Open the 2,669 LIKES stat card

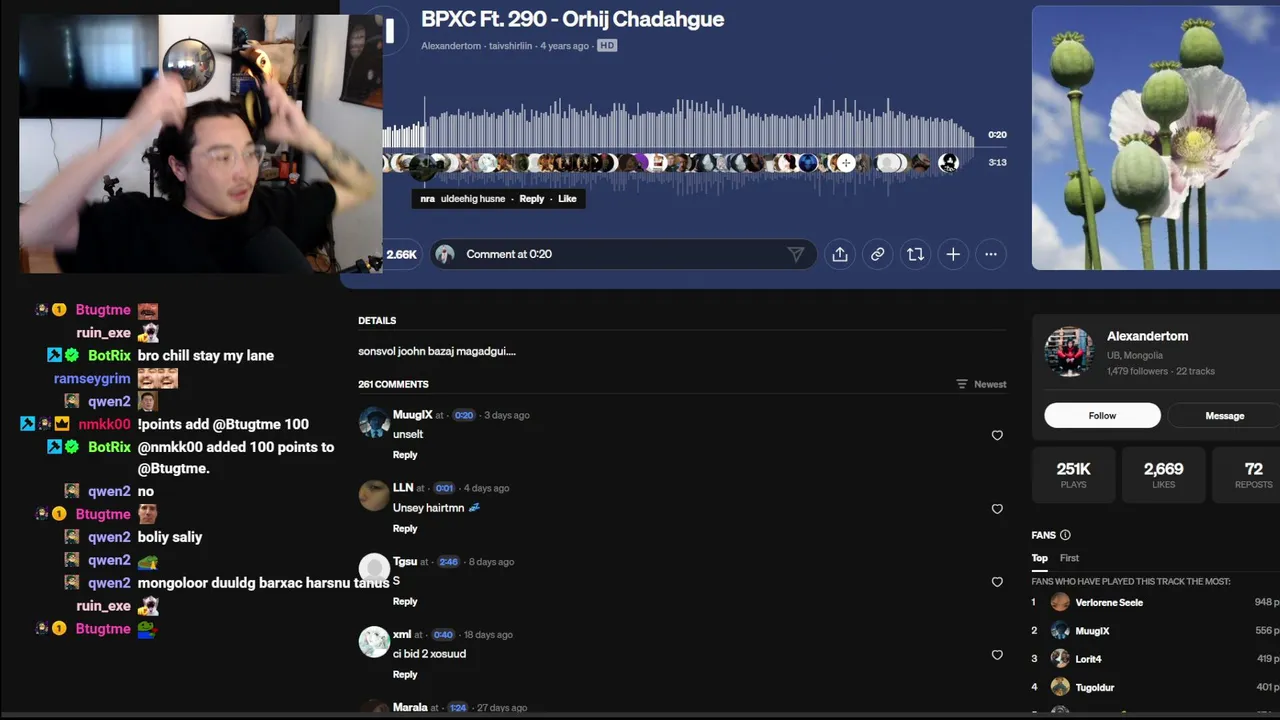(1163, 474)
